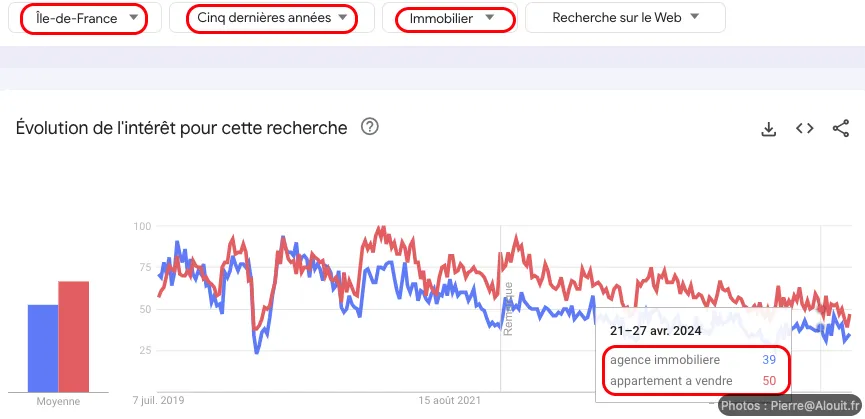Viewport: 865px width, 419px height.
Task: Click the 7 juil. 2019 axis label
Action: [x=158, y=400]
